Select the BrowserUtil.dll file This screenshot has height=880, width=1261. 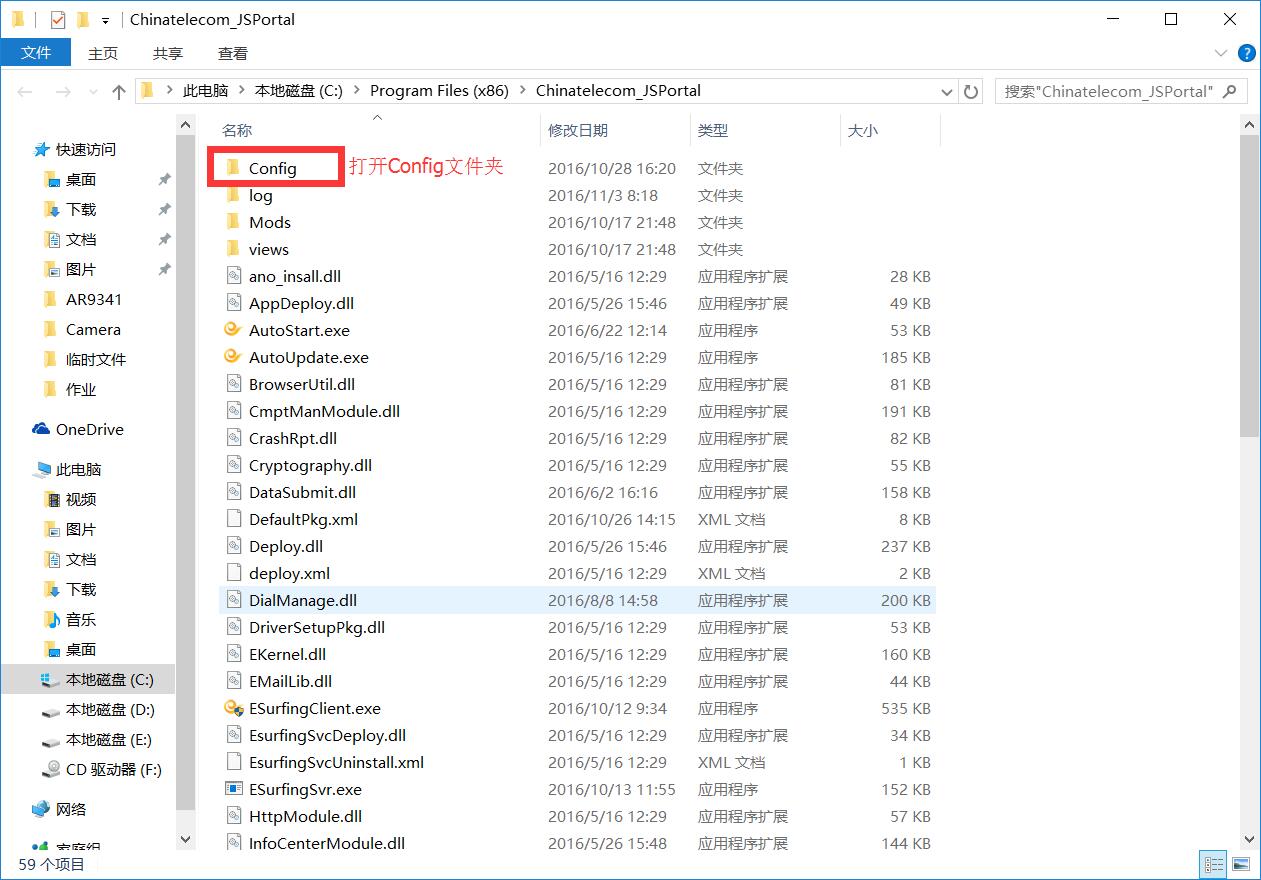[x=302, y=384]
